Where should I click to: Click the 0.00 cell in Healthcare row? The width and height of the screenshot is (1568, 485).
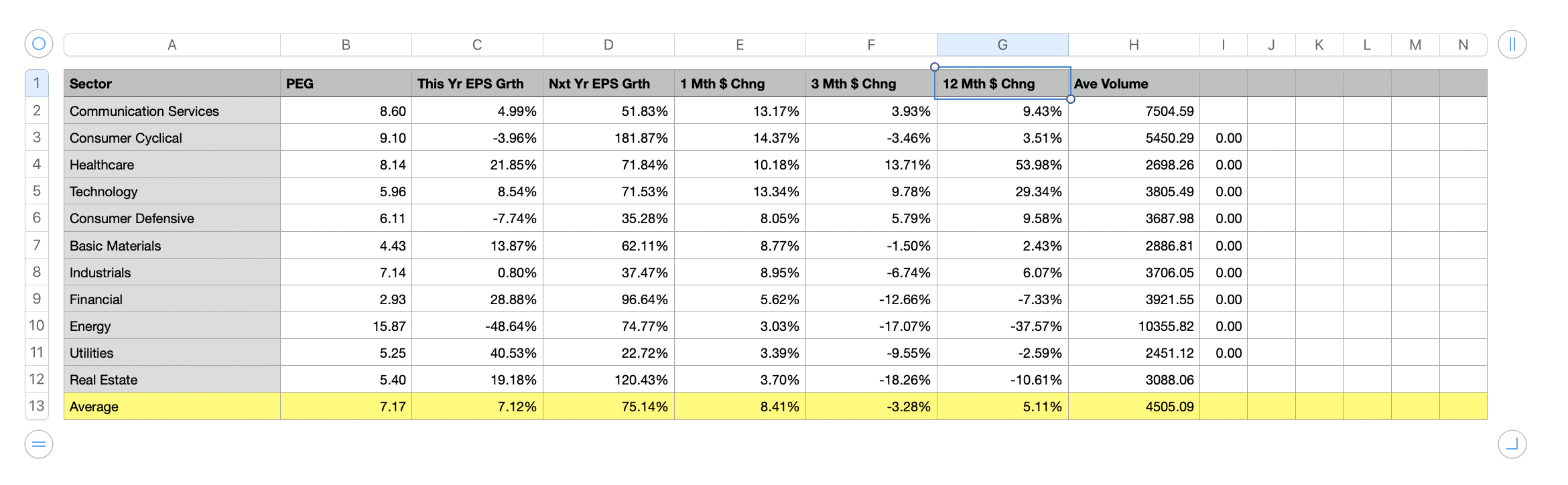[1224, 164]
